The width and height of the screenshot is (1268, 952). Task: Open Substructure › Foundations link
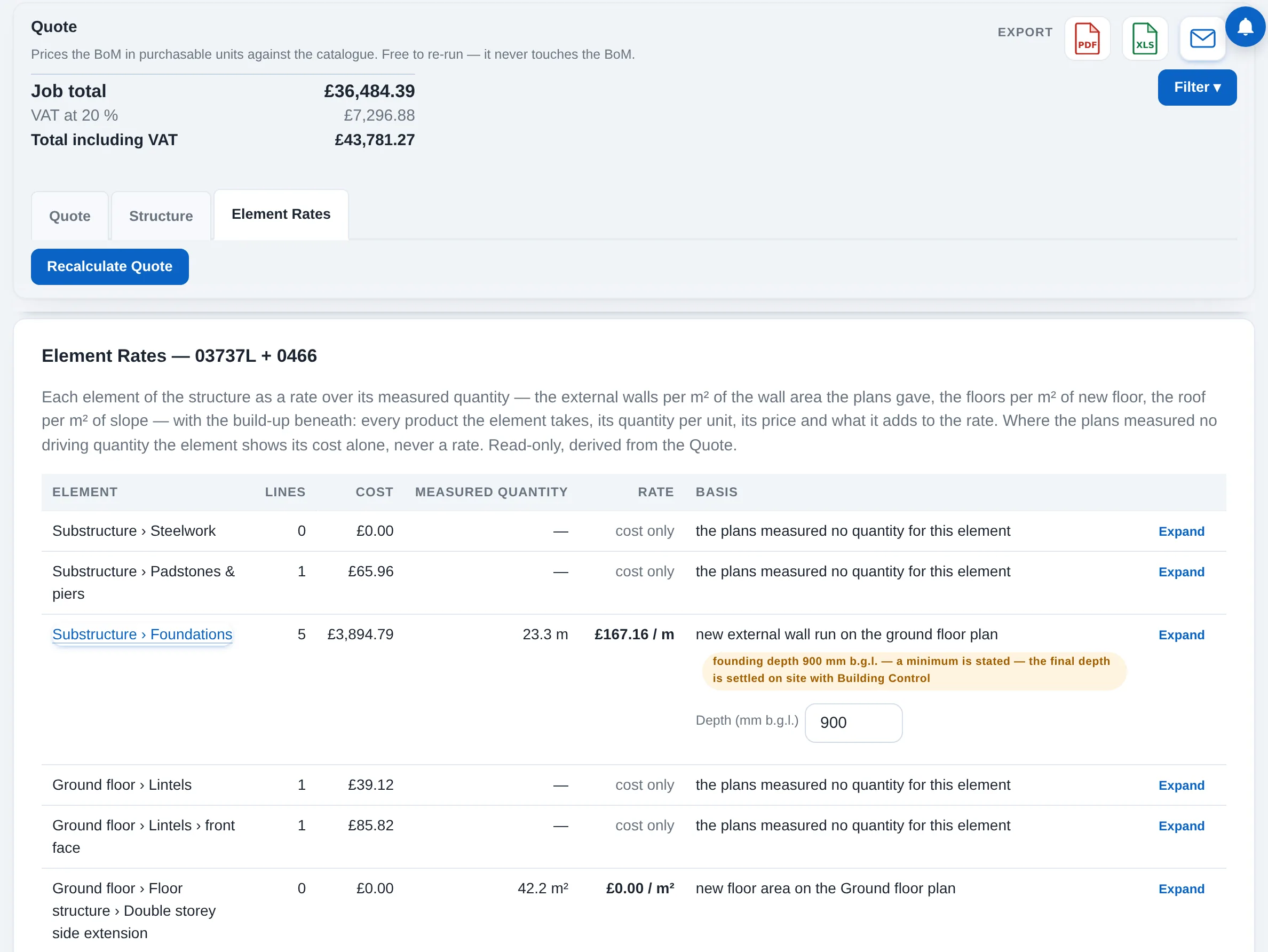[142, 634]
